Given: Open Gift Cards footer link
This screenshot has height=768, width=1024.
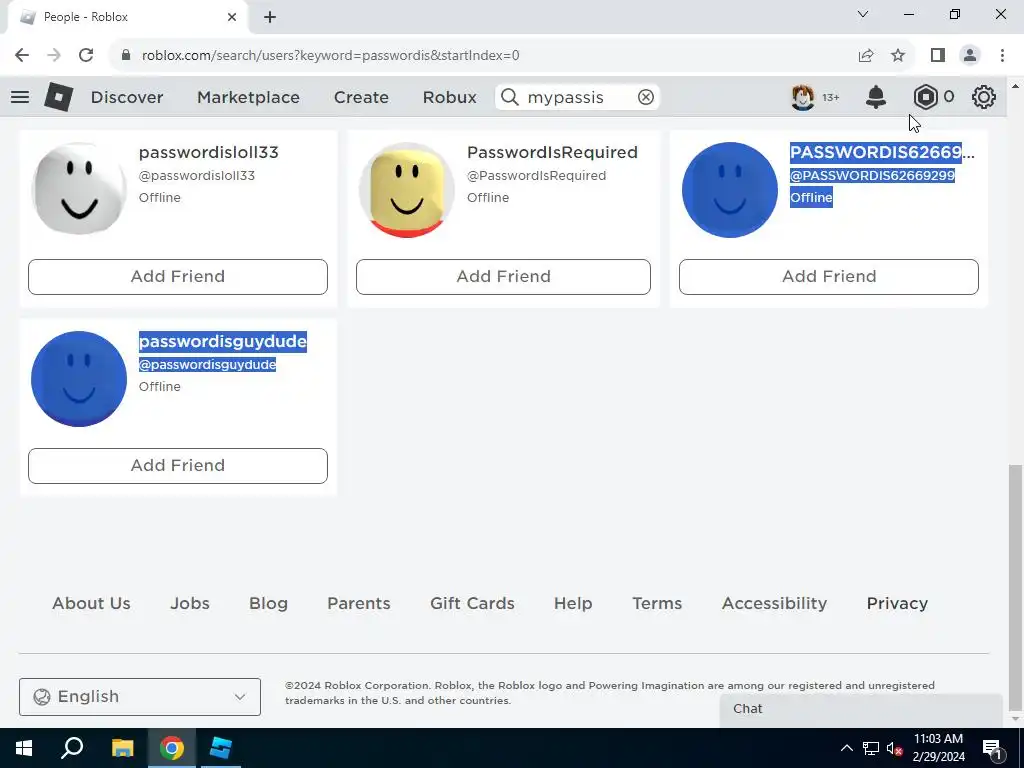Looking at the screenshot, I should click(x=472, y=603).
